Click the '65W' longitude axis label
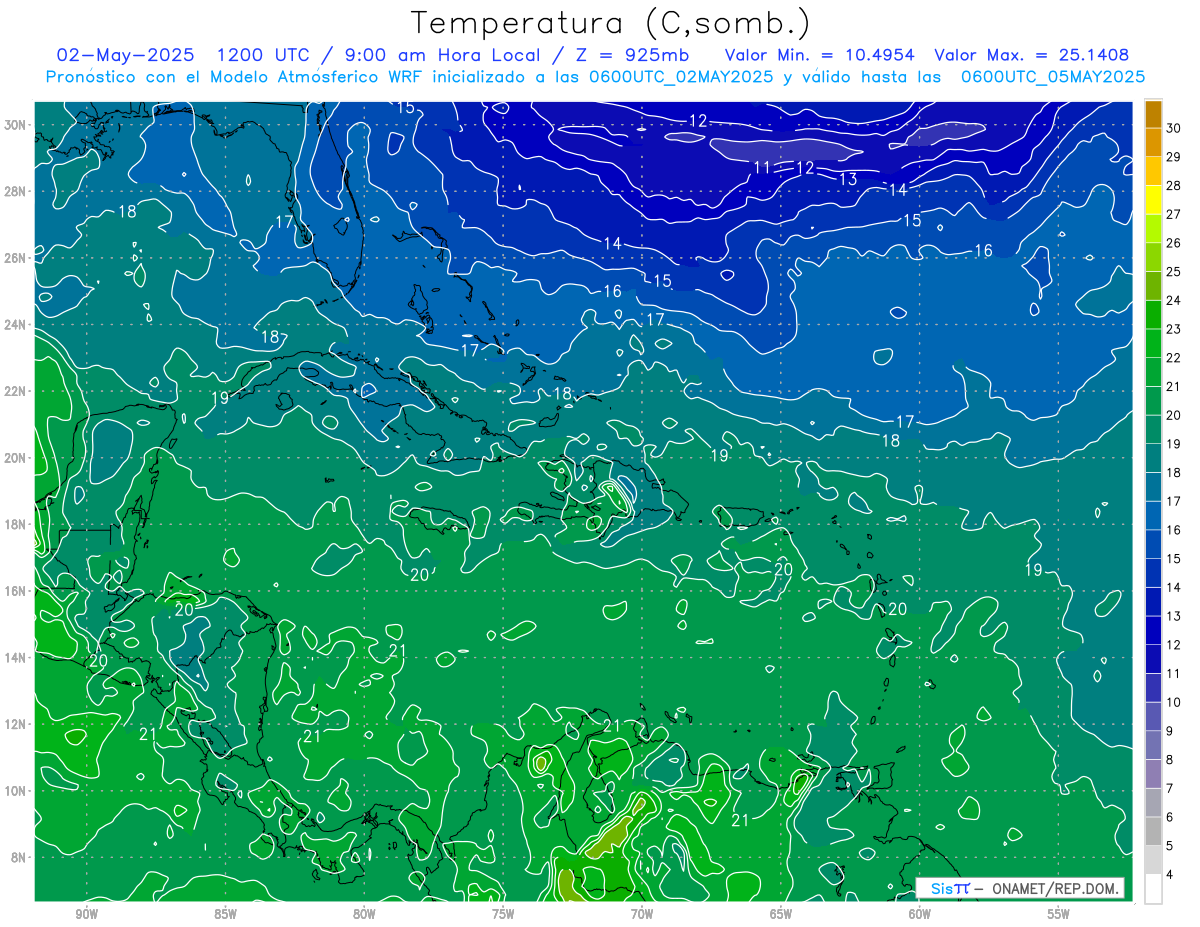 click(781, 914)
